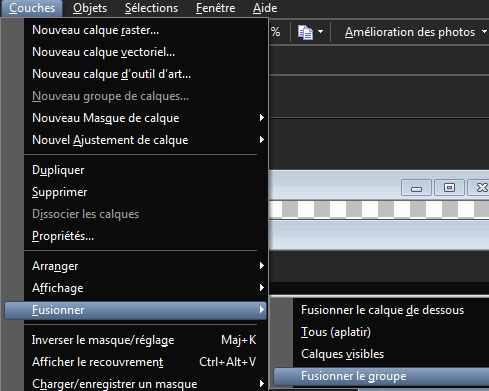Open the Sélections menu
Screen dimensions: 489x391
click(151, 8)
